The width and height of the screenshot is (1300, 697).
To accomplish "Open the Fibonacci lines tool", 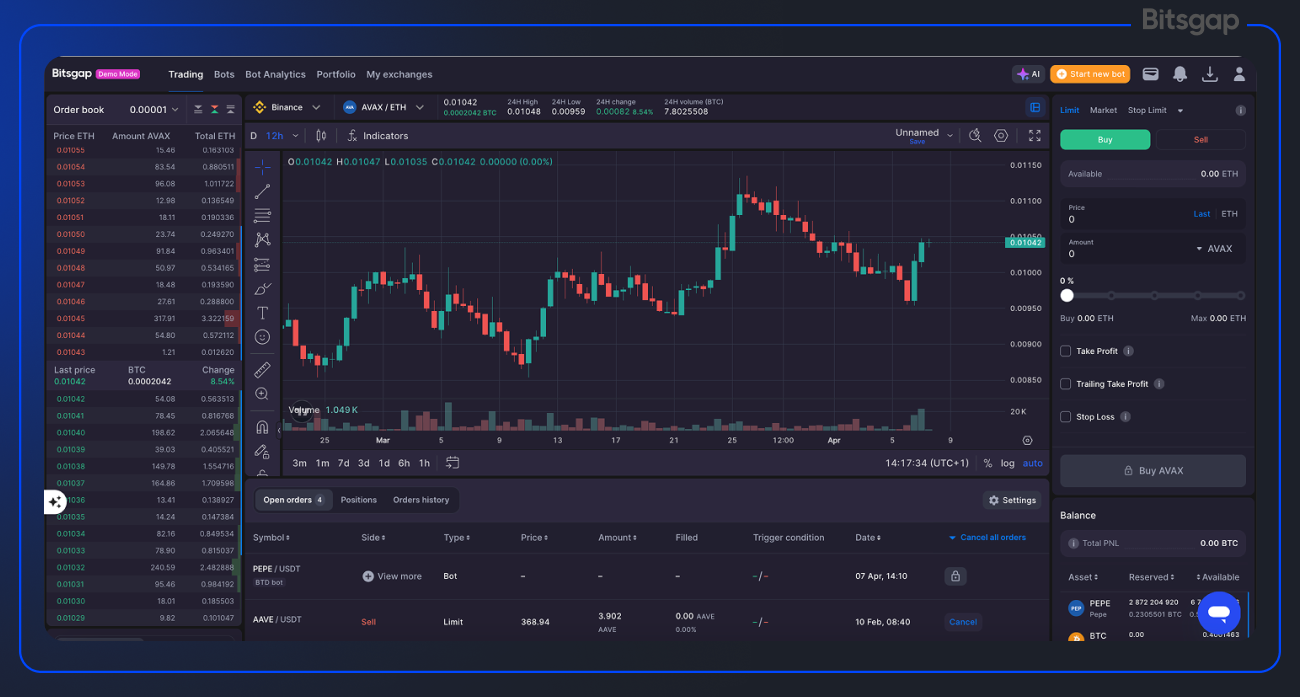I will coord(262,215).
